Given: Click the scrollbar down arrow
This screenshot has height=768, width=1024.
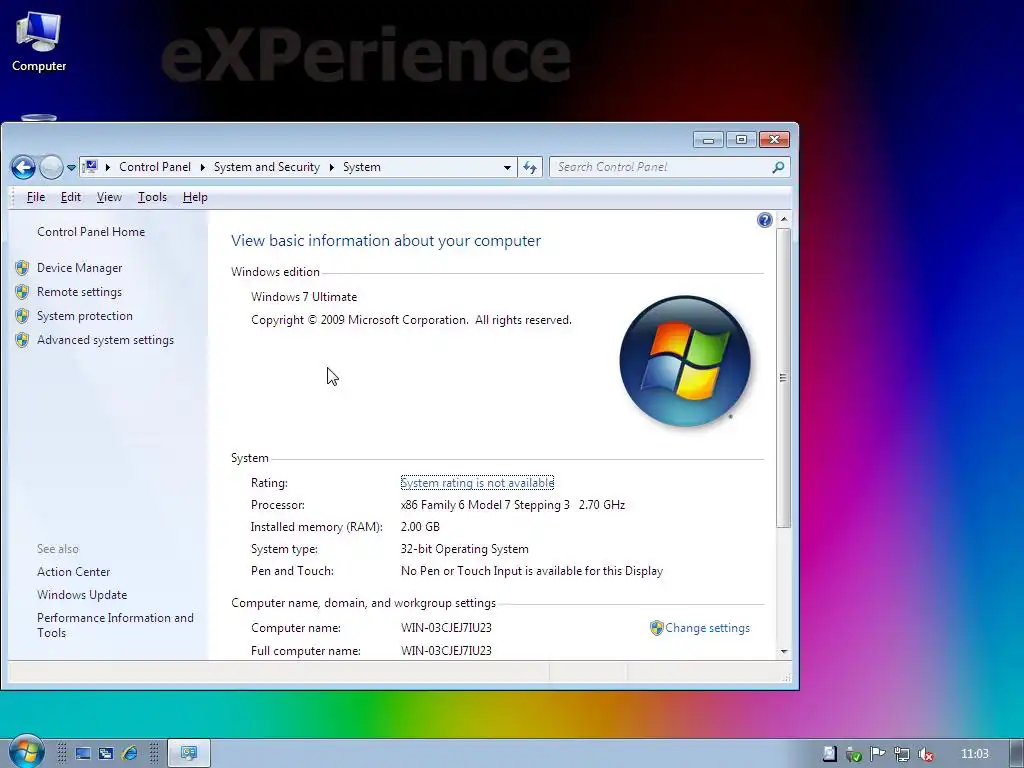Looking at the screenshot, I should click(784, 652).
